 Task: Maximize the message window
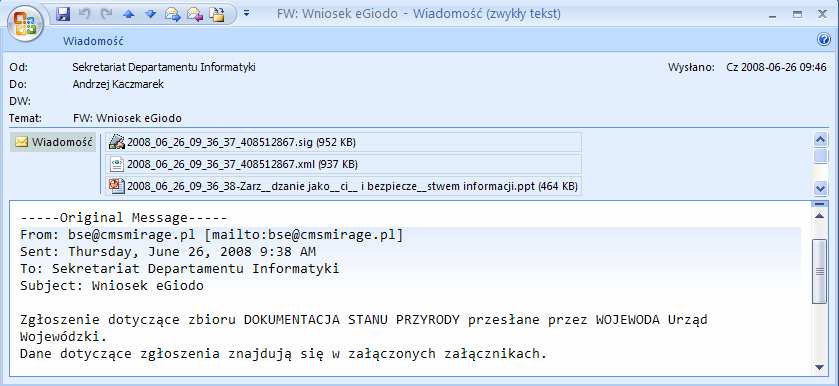tap(797, 15)
